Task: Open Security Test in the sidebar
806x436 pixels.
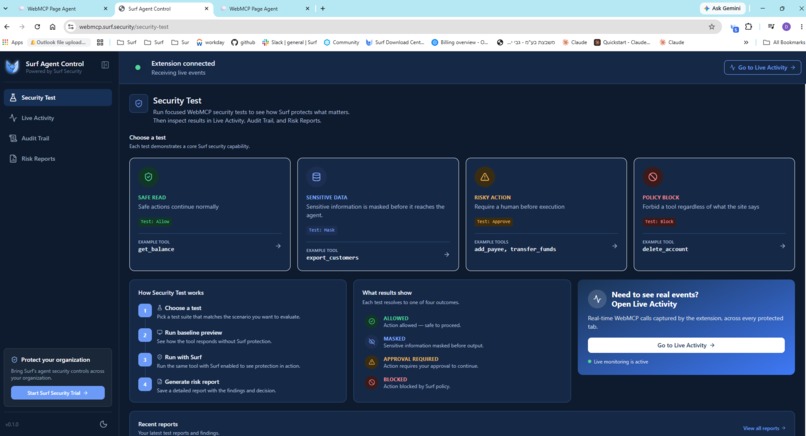Action: [58, 98]
